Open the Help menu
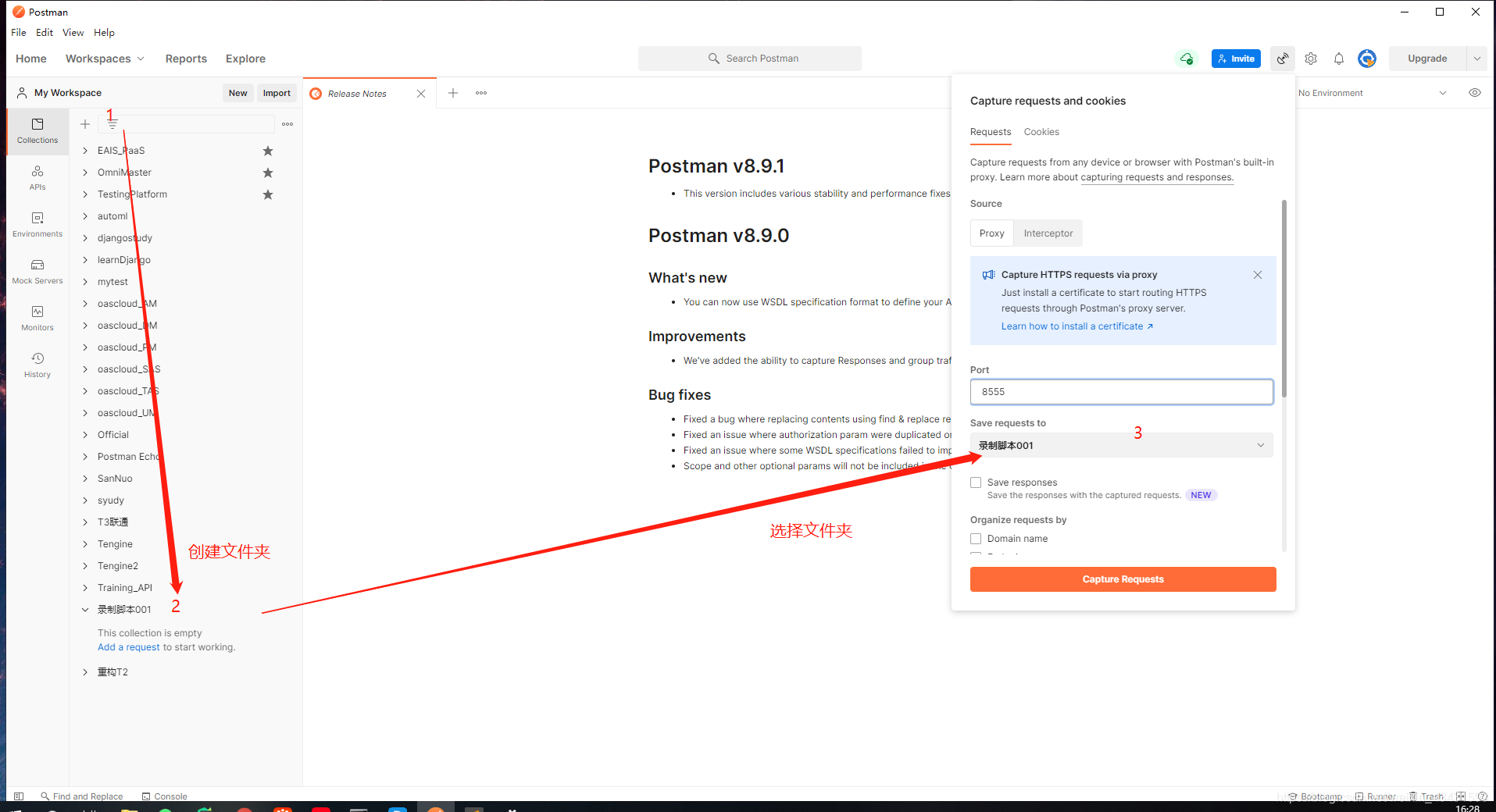The image size is (1496, 812). click(104, 33)
